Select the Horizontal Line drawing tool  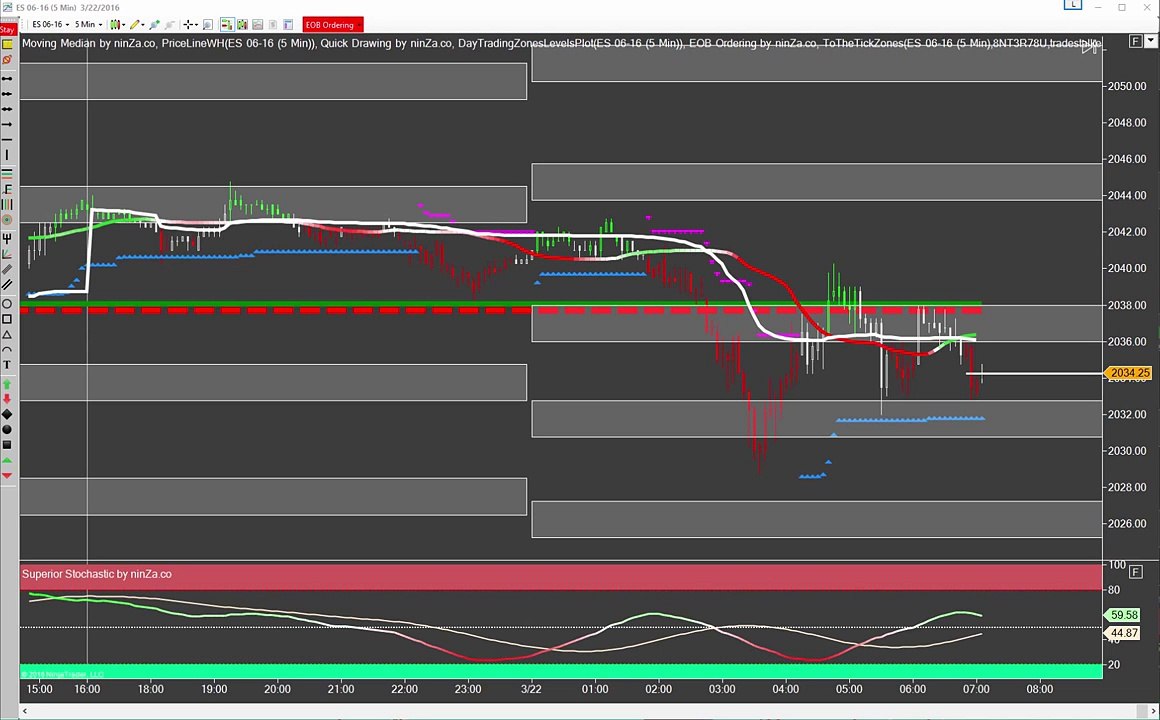tap(7, 140)
